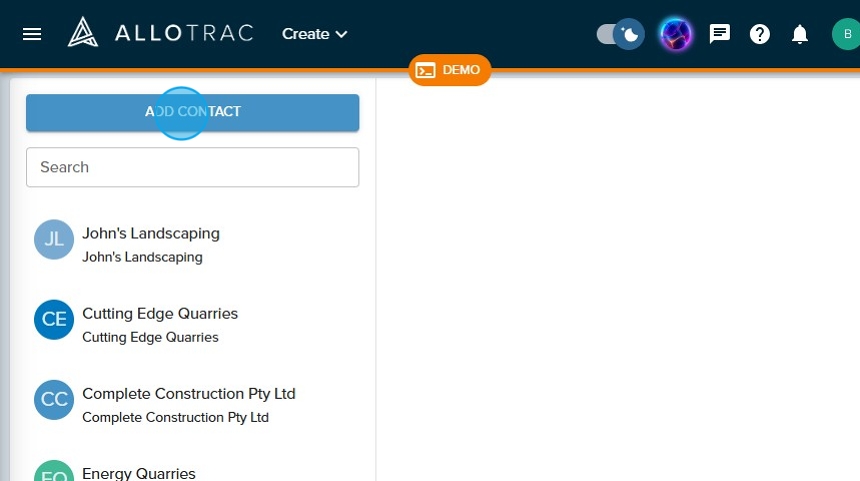The height and width of the screenshot is (481, 860).
Task: Click the JL avatar circle
Action: point(54,240)
